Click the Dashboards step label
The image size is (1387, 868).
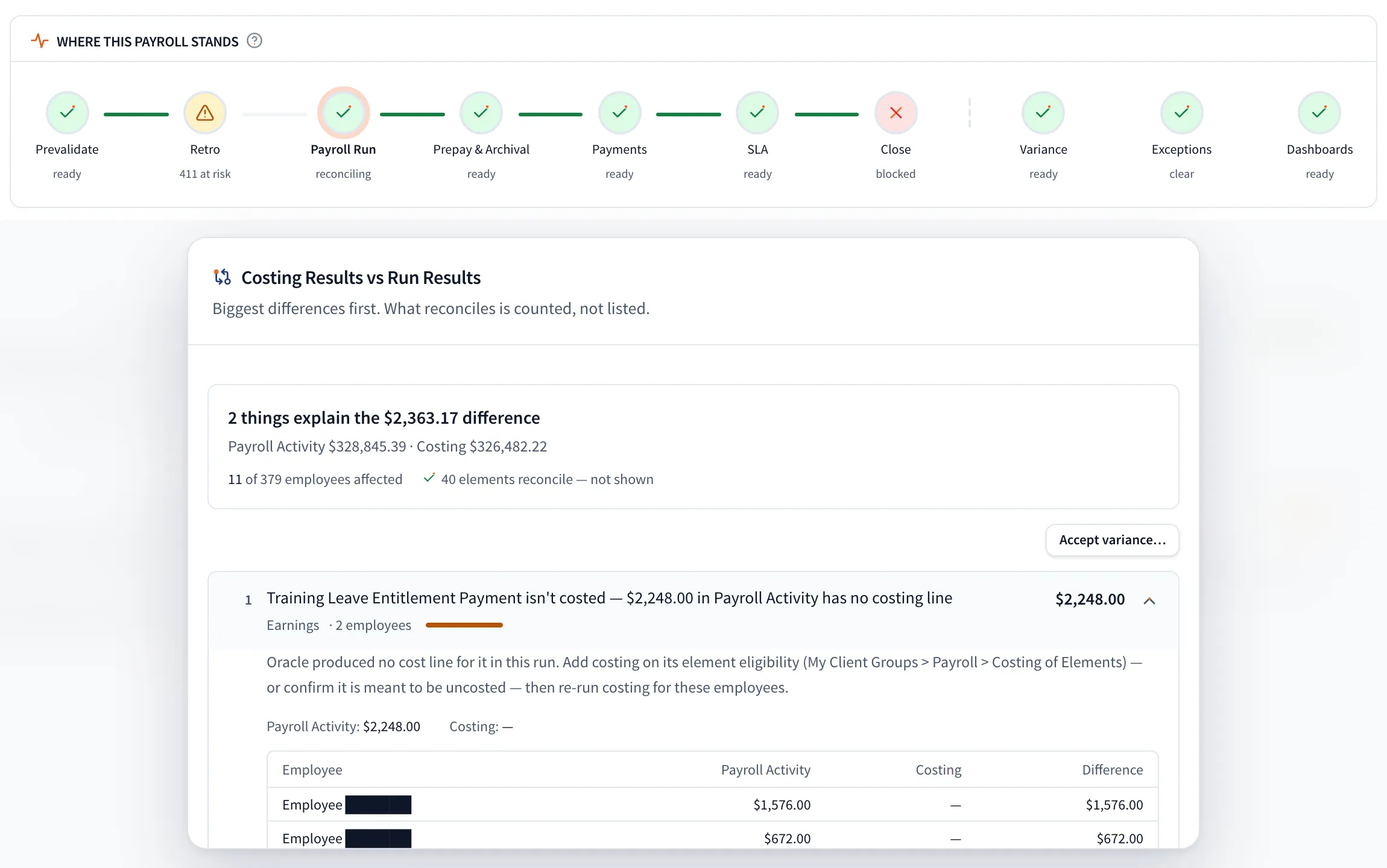(x=1319, y=149)
